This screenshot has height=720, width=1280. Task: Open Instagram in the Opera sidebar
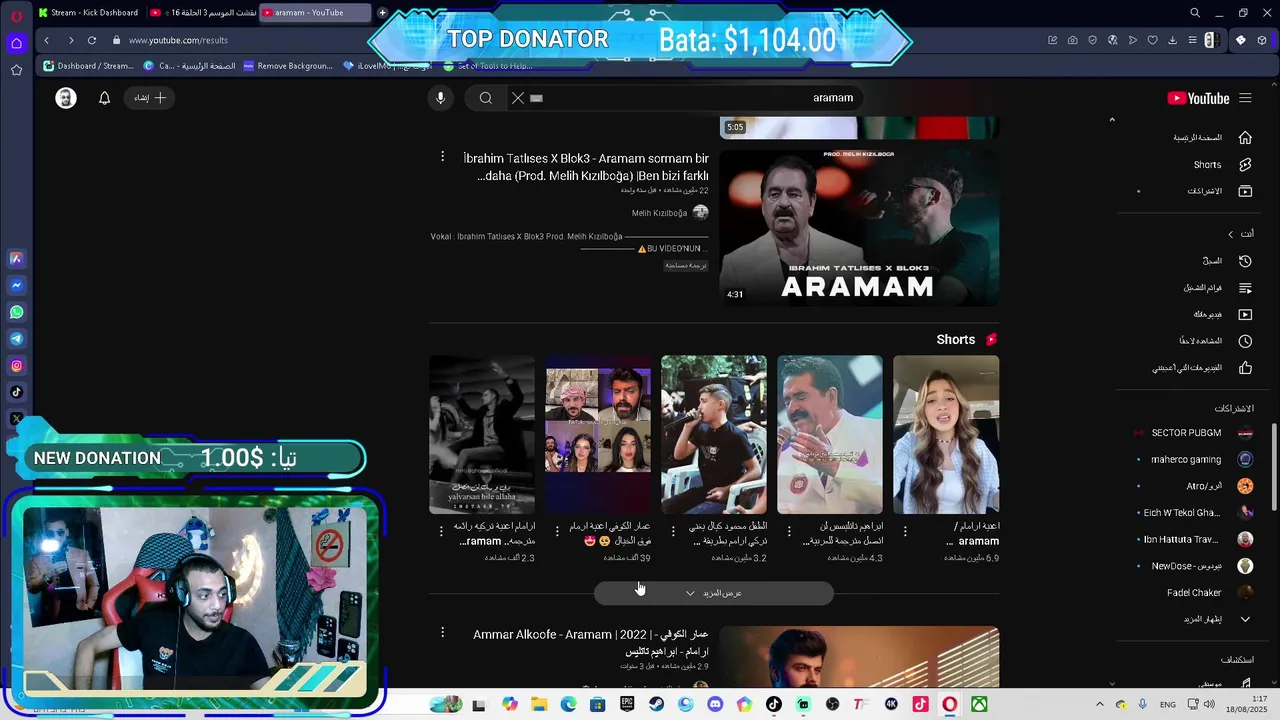point(16,366)
